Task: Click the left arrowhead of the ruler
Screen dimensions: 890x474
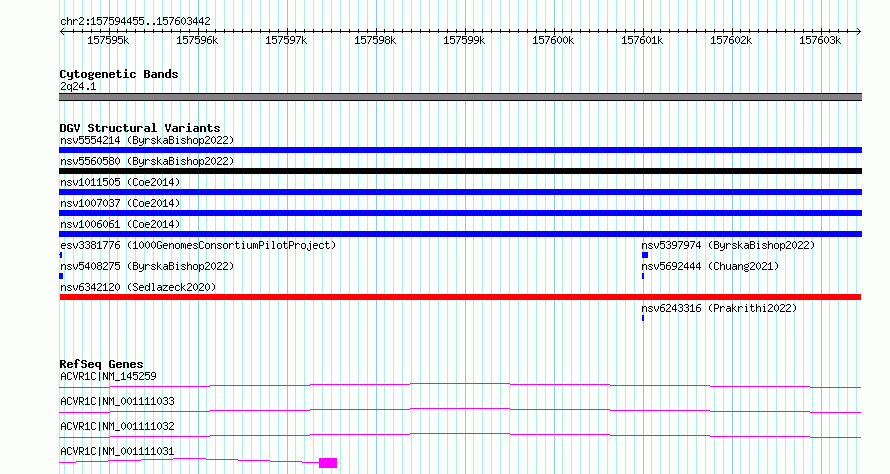Action: point(62,31)
